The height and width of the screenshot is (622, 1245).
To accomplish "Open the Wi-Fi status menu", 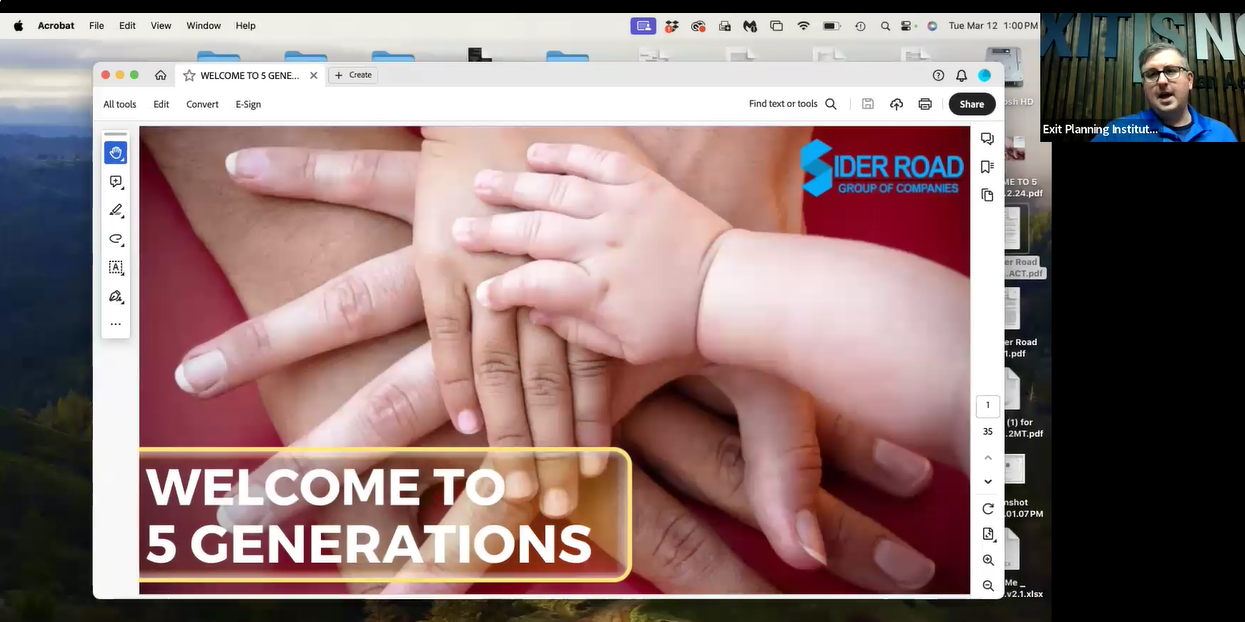I will (803, 26).
